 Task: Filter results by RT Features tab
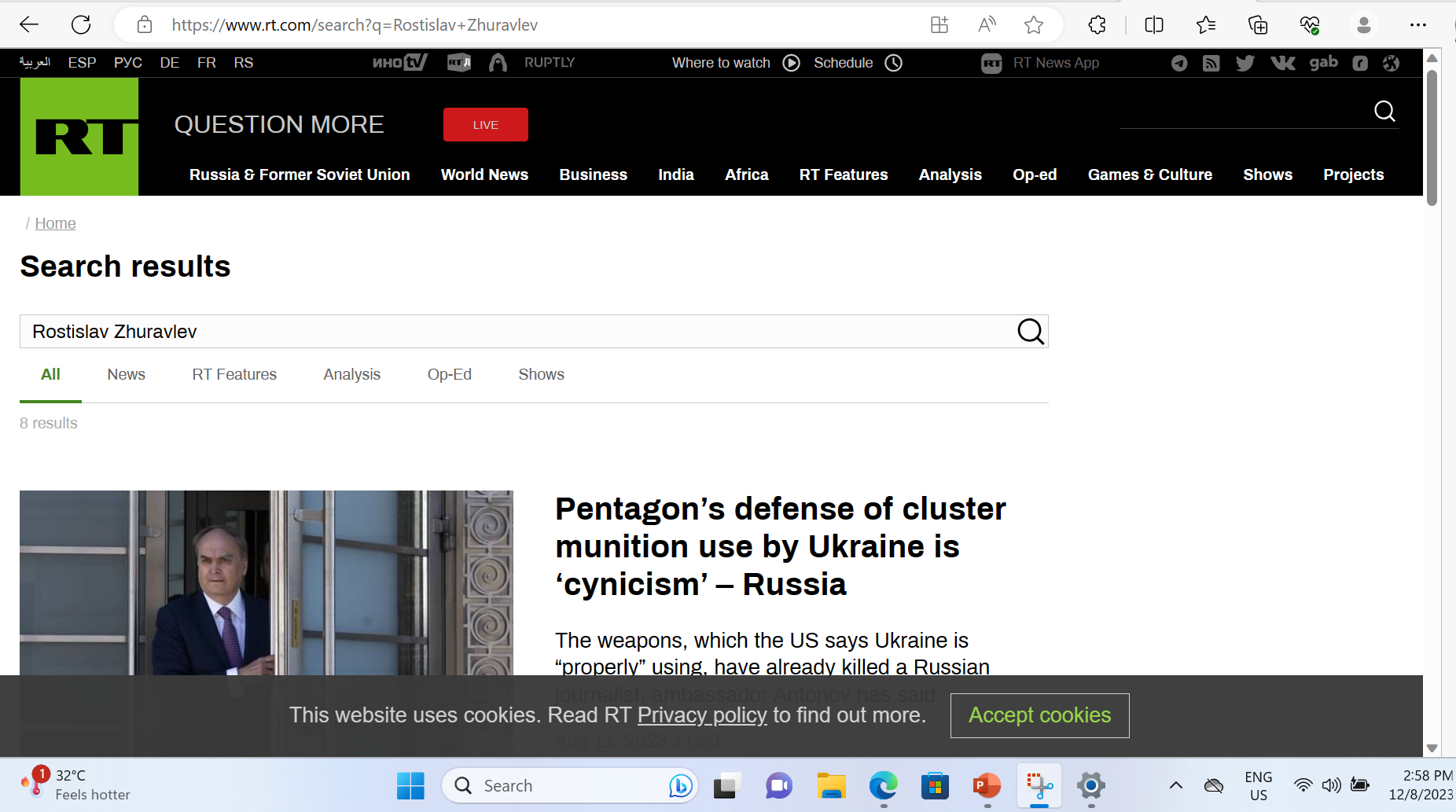[234, 374]
